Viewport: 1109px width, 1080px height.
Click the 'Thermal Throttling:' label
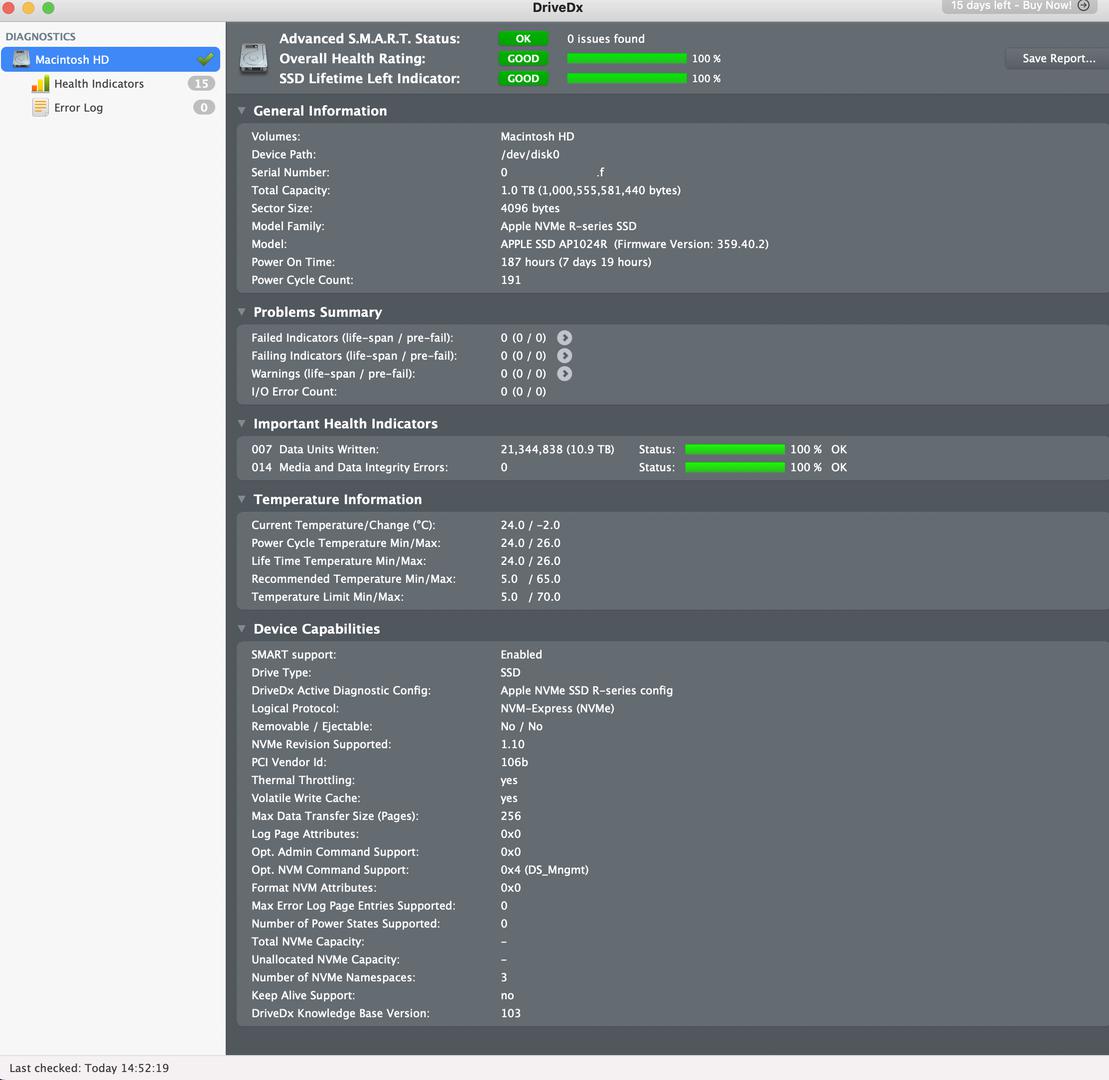point(303,780)
